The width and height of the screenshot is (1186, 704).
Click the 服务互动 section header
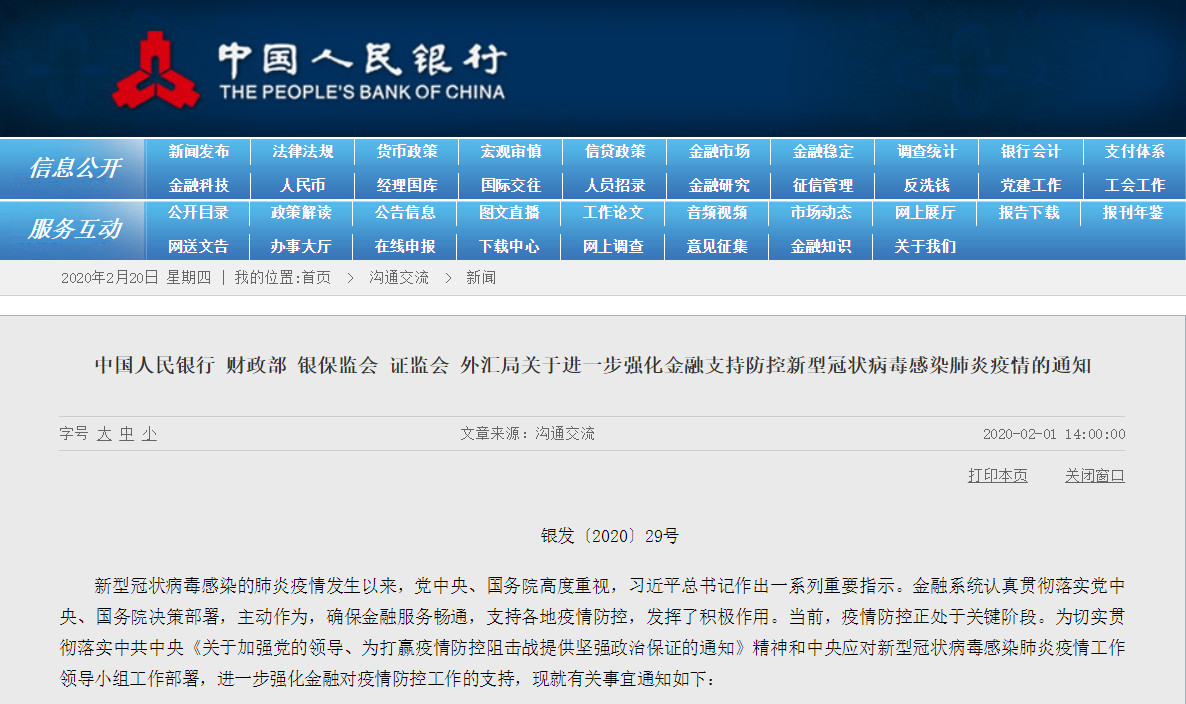click(x=74, y=229)
